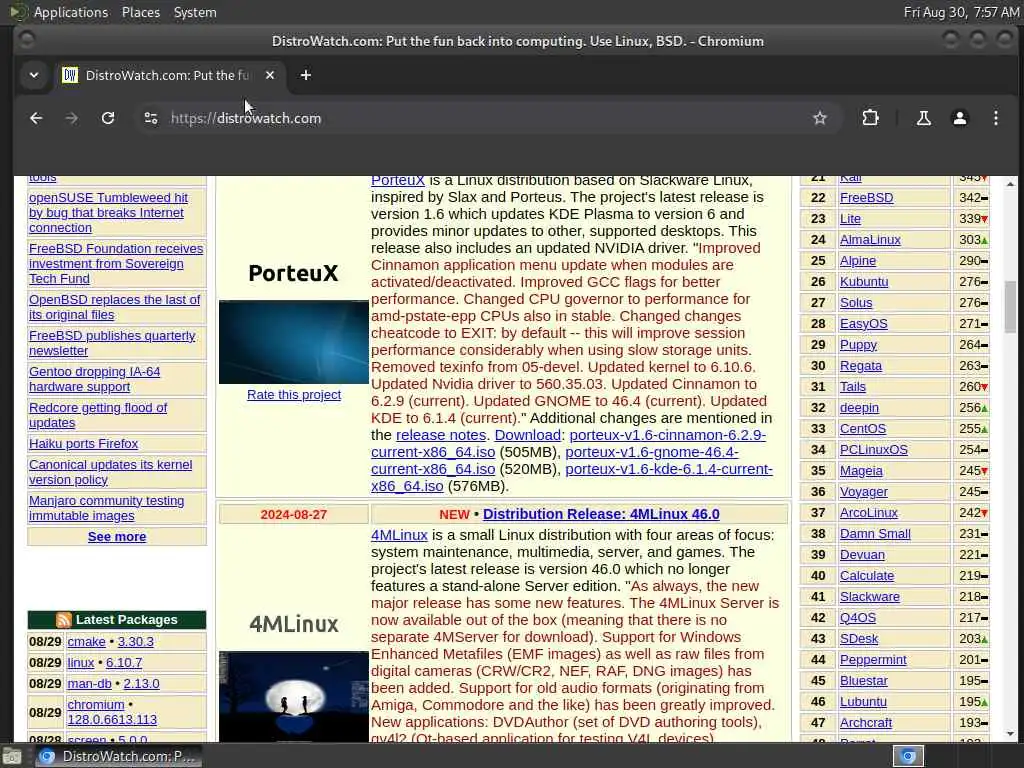The width and height of the screenshot is (1024, 768).
Task: Open Tails in the ranking list
Action: pos(853,387)
